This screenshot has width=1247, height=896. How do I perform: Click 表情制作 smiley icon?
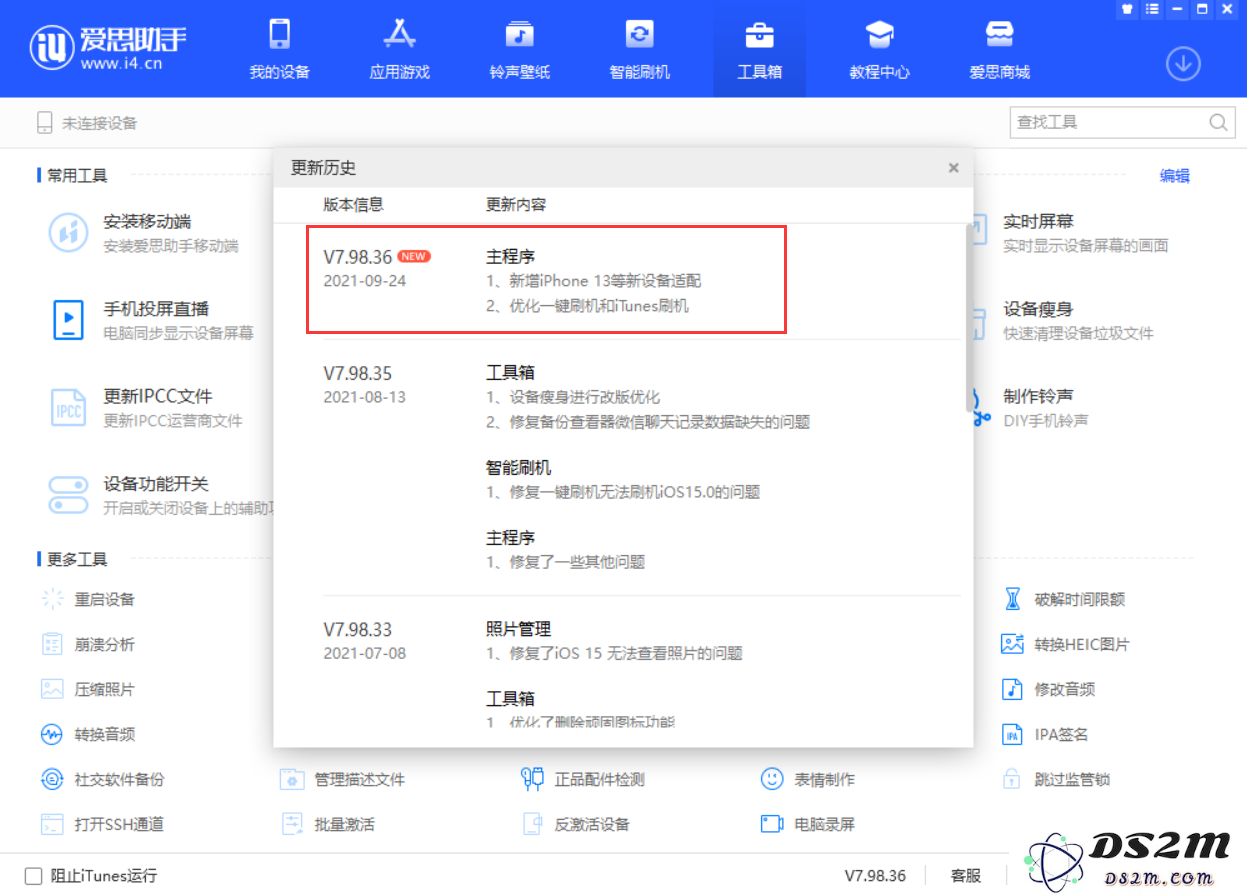772,779
